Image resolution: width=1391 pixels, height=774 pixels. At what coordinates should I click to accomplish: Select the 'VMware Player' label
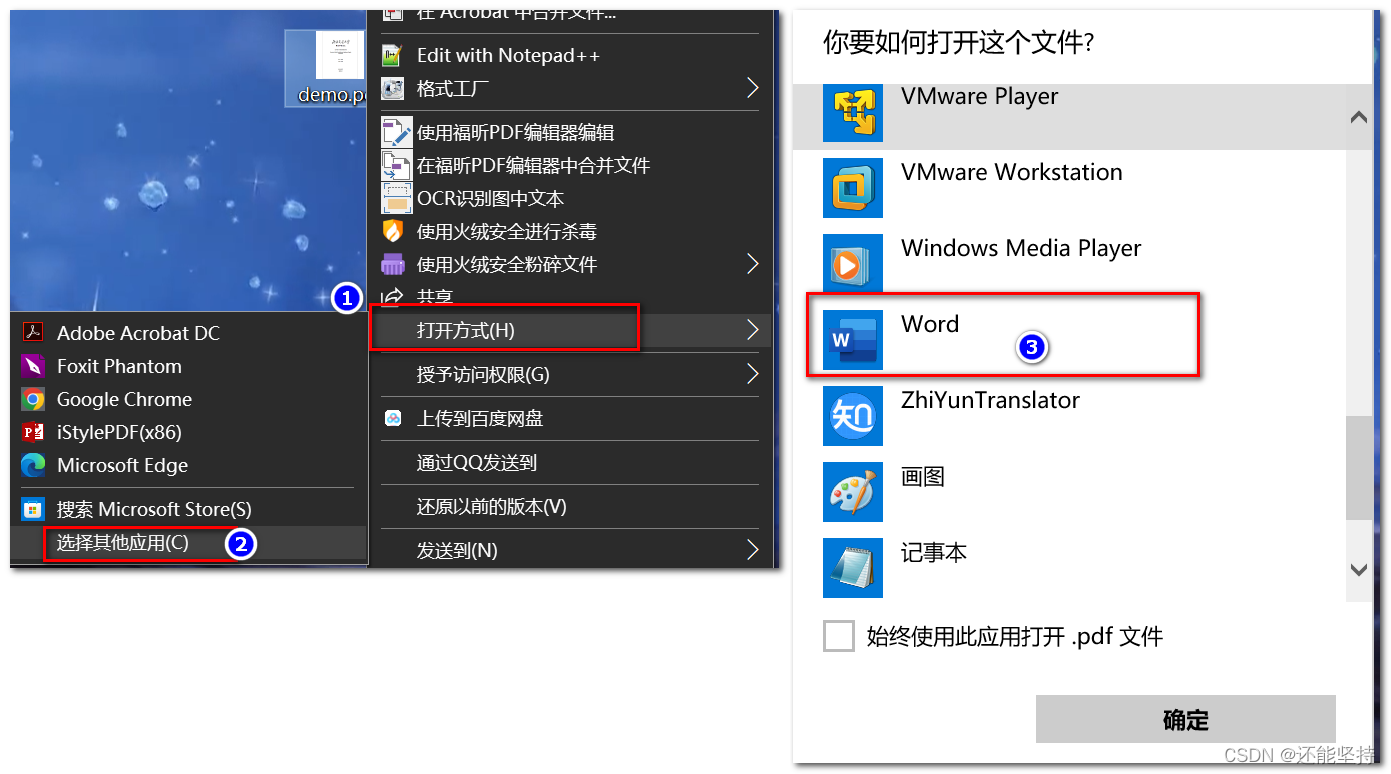980,96
